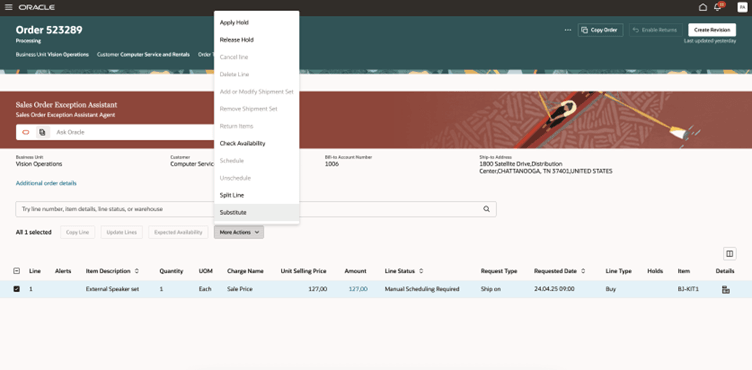Screen dimensions: 752x370
Task: Click the Charge Name column header
Action: tap(245, 271)
